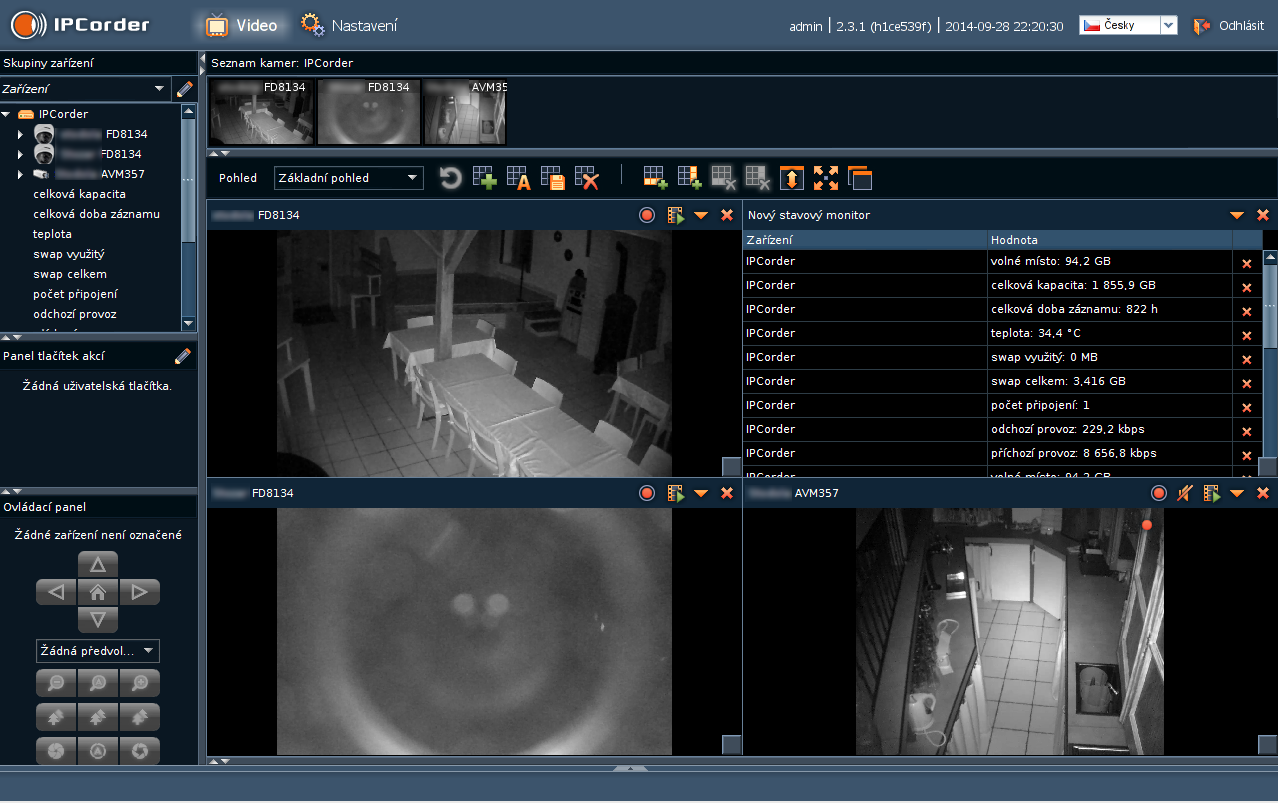Toggle recording on the blurry-lens FD8134 panel
The width and height of the screenshot is (1278, 803).
[x=647, y=493]
